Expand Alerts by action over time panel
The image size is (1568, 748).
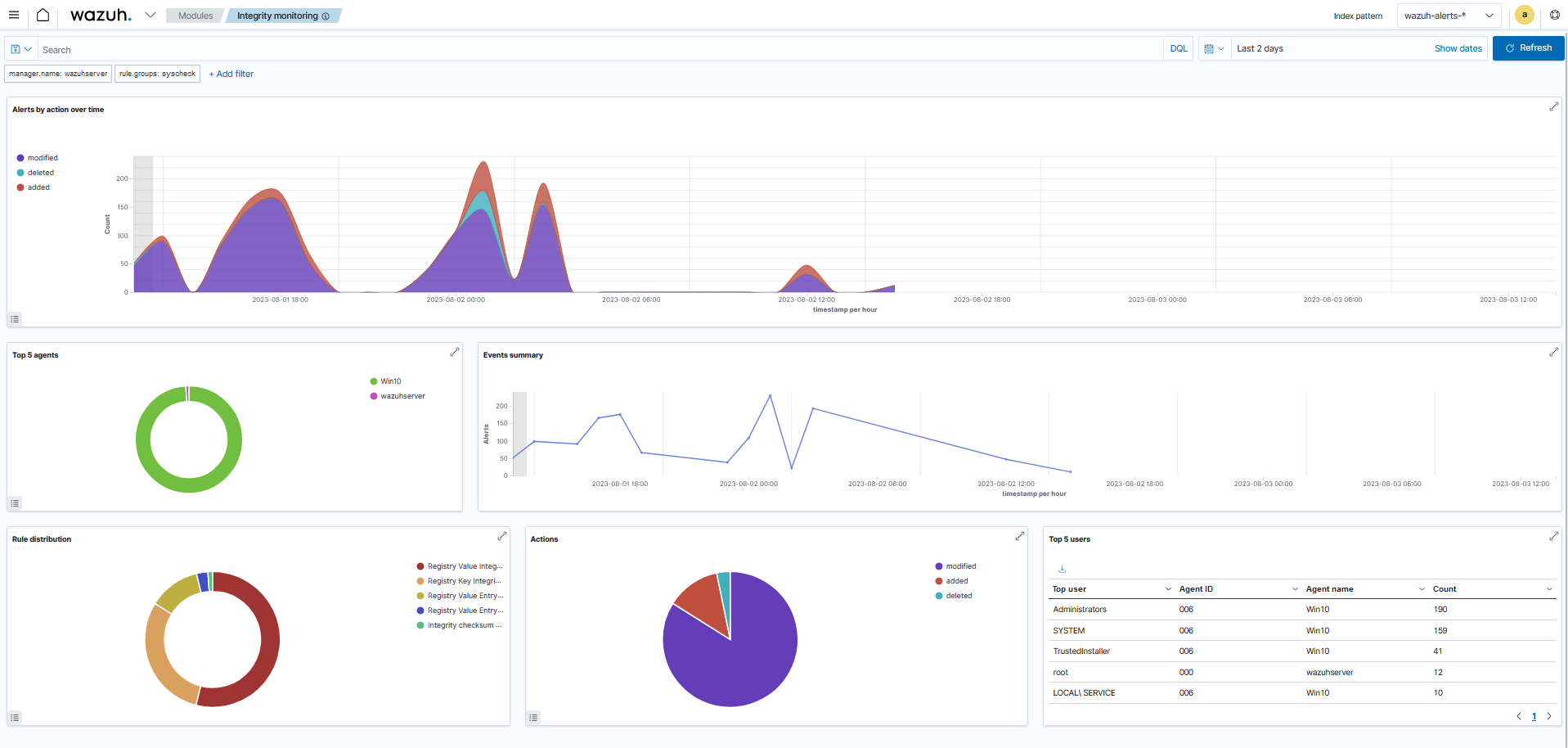click(1553, 107)
